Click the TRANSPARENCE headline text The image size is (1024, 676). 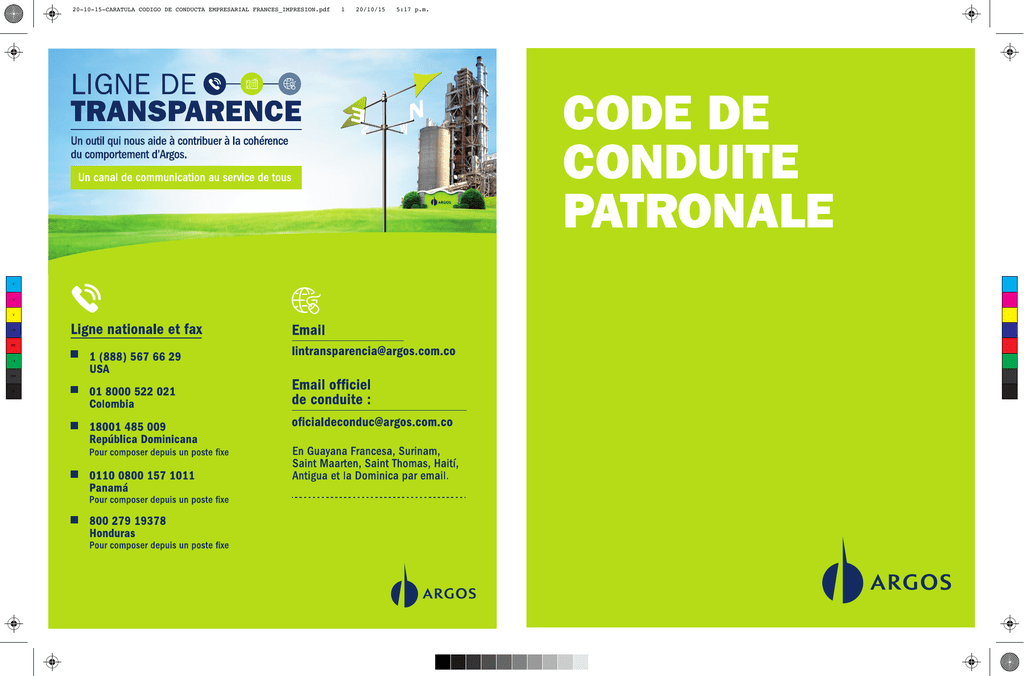click(186, 111)
